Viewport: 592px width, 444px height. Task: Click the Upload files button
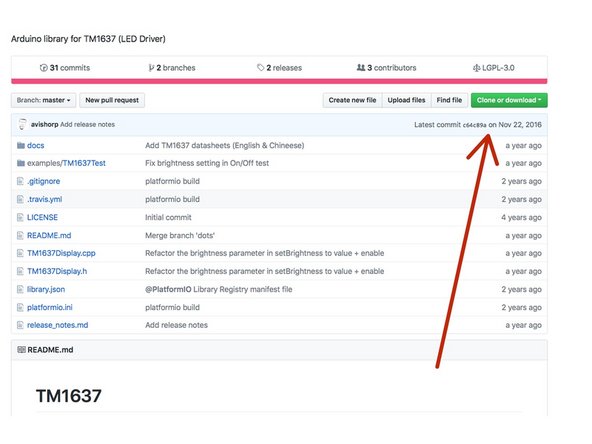tap(406, 100)
